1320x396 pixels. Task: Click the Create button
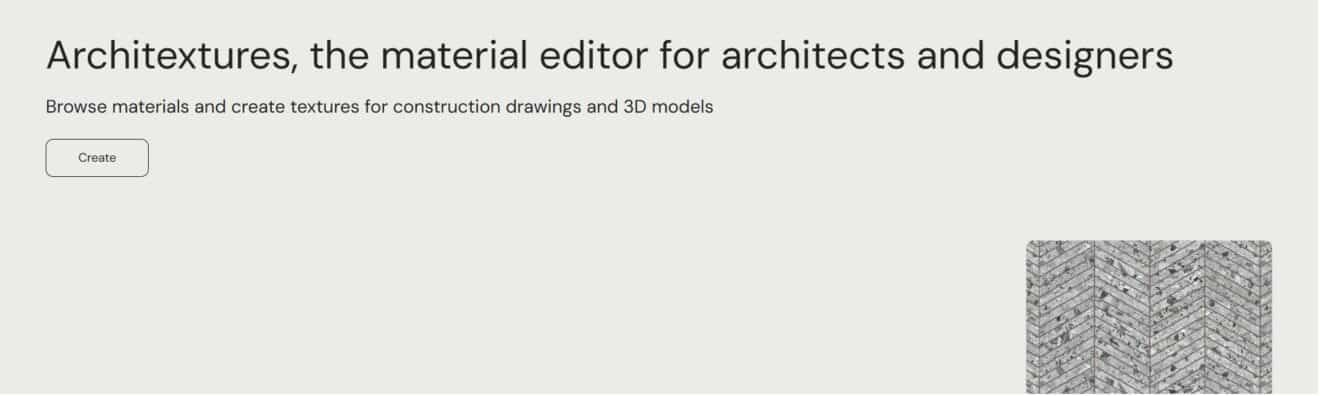pos(97,158)
